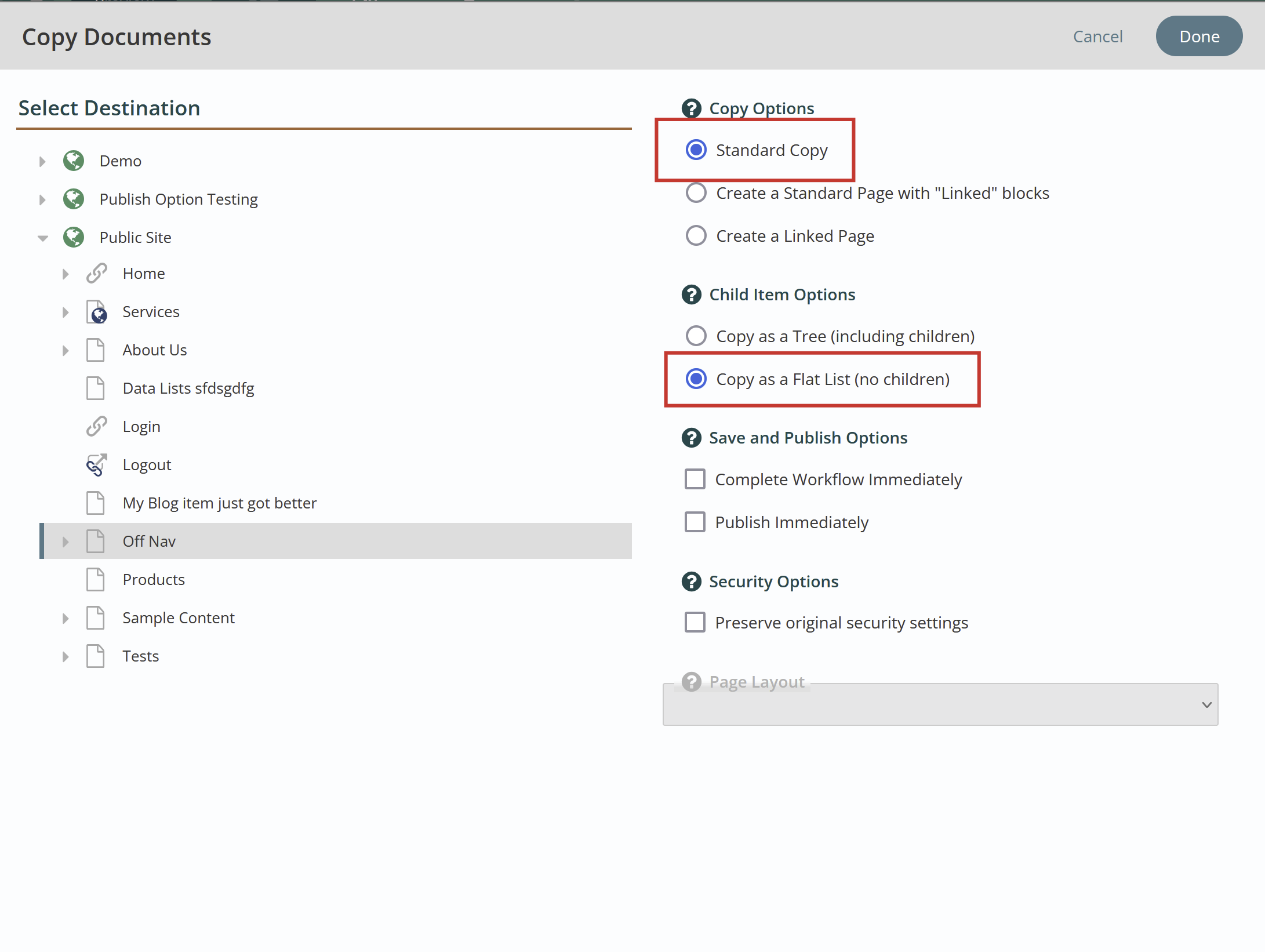Click the Public Site globe icon
The height and width of the screenshot is (952, 1265).
coord(74,237)
